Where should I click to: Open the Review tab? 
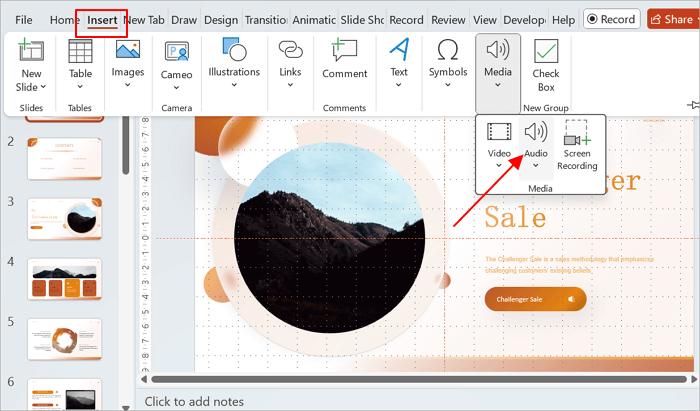pos(448,20)
